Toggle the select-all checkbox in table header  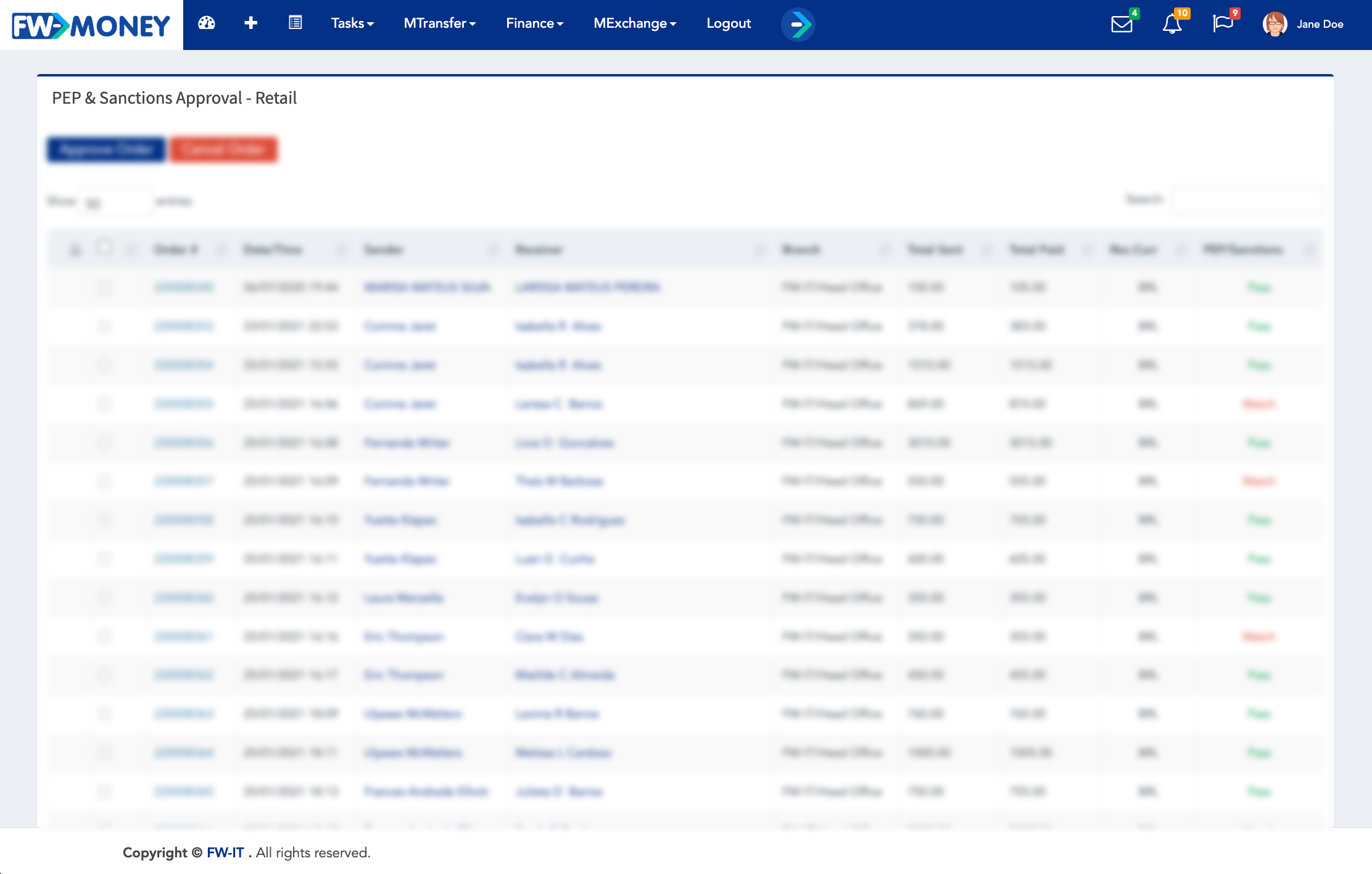104,248
